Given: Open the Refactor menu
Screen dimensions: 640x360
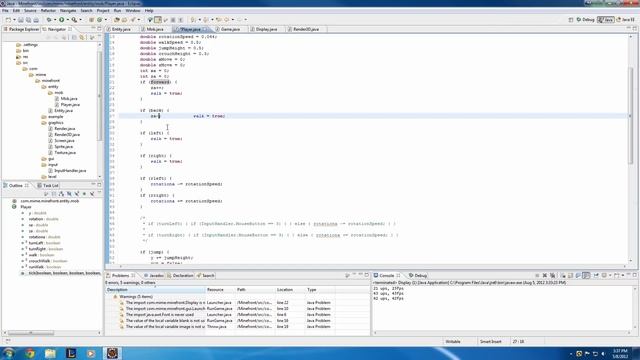Looking at the screenshot, I should tap(48, 11).
